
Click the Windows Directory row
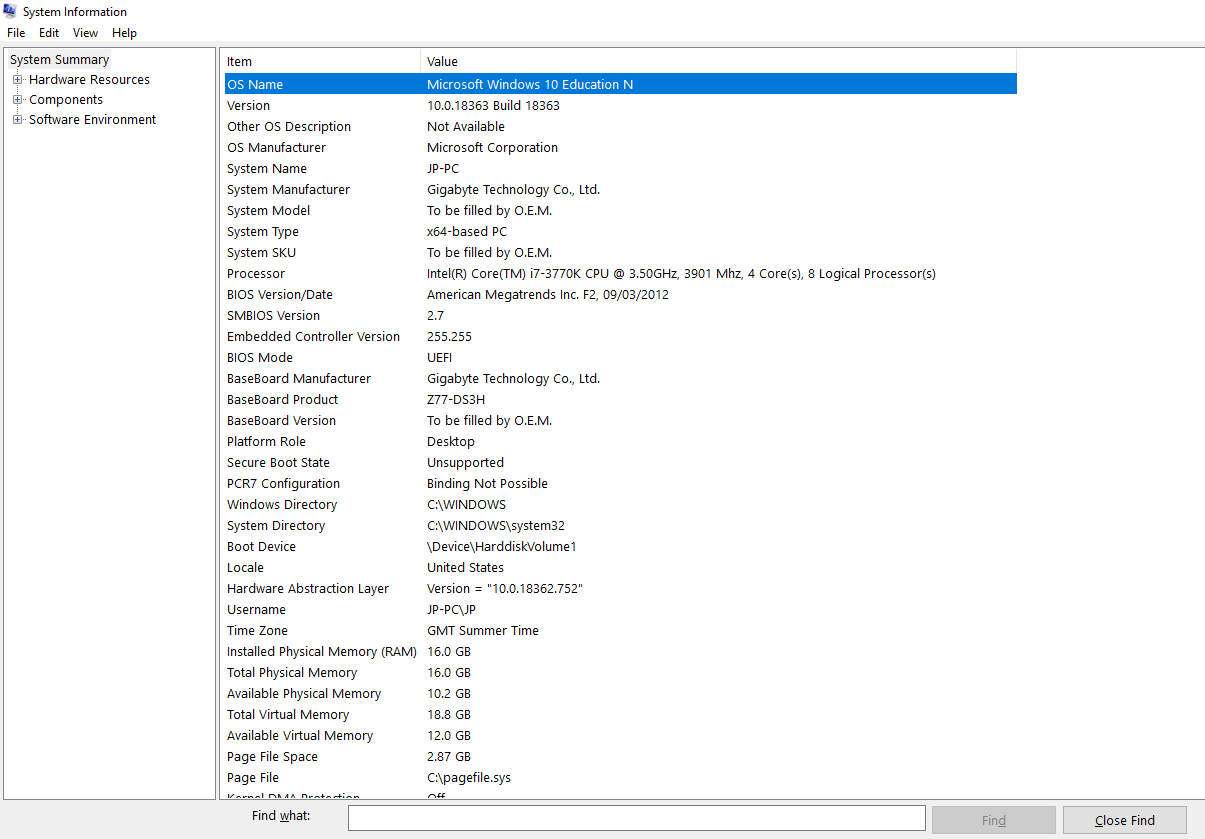[x=620, y=505]
